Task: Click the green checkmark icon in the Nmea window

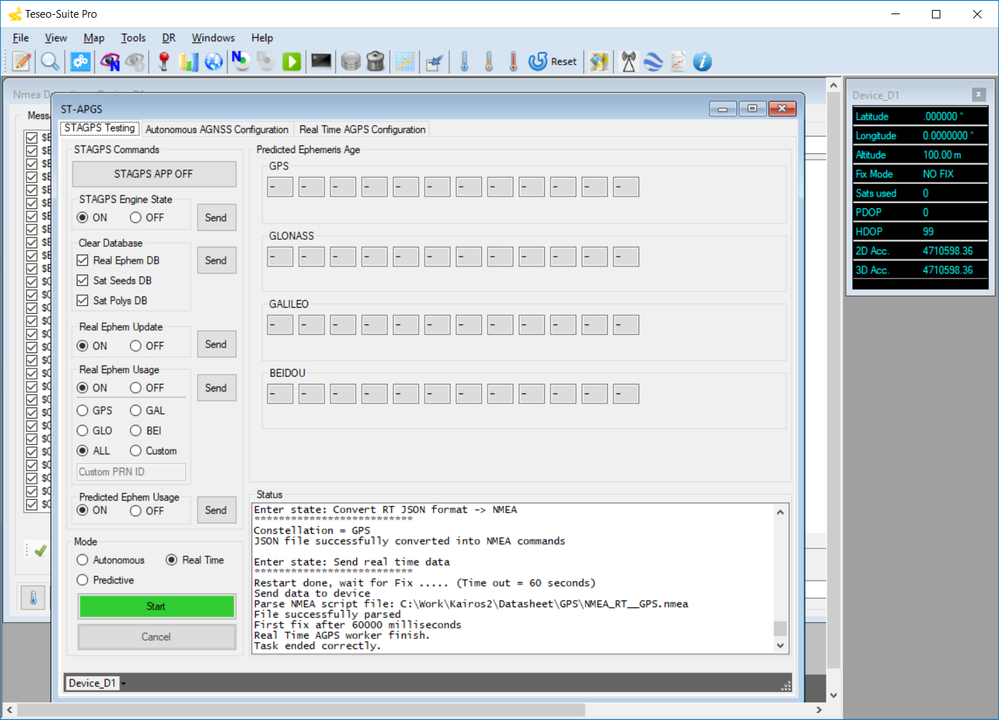Action: pos(40,551)
